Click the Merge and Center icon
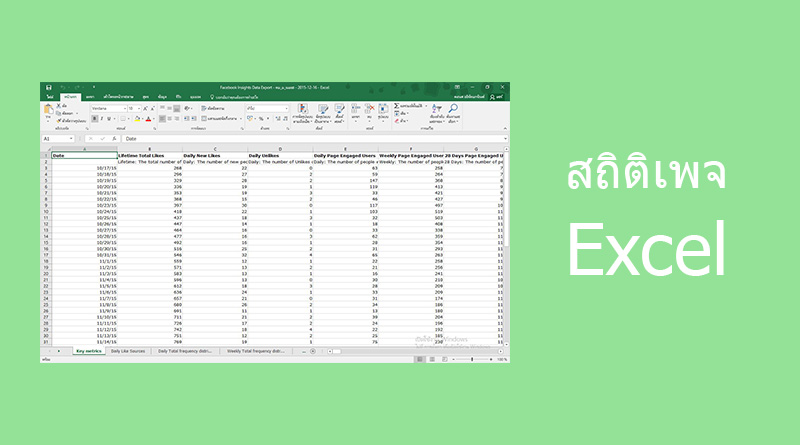This screenshot has width=800, height=445. (x=204, y=119)
